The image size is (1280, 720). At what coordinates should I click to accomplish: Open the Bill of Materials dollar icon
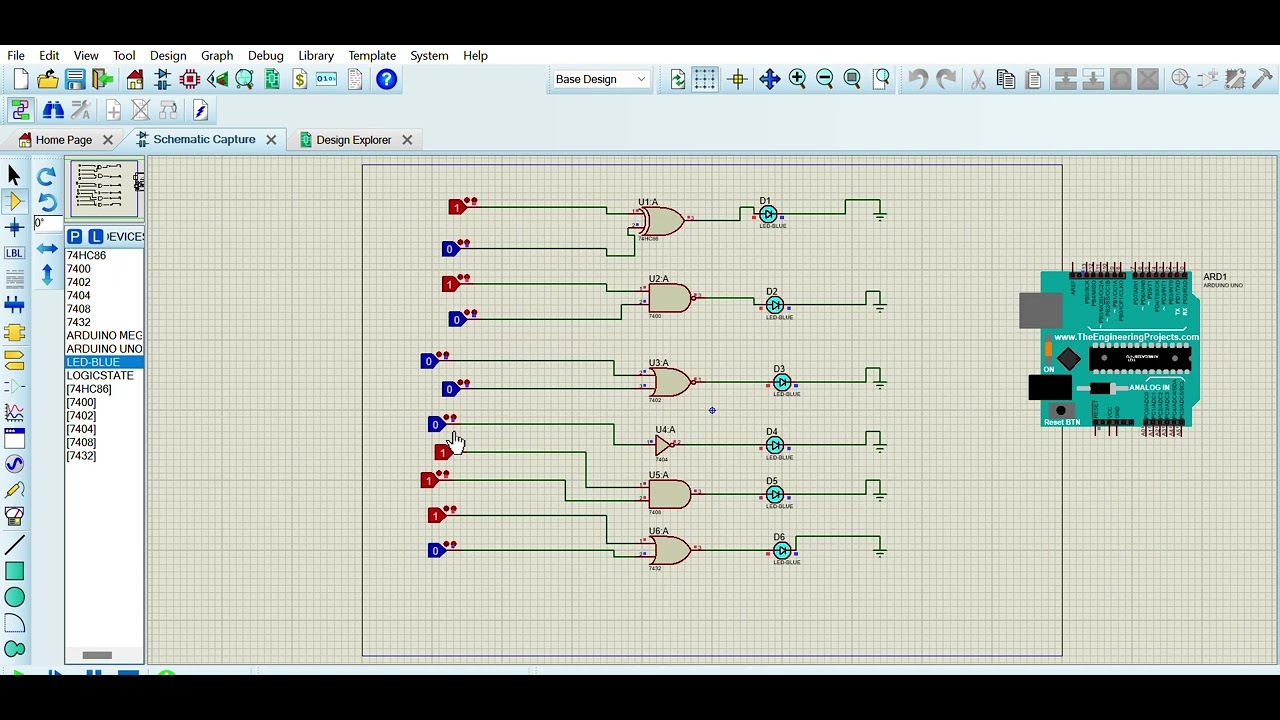[x=299, y=79]
